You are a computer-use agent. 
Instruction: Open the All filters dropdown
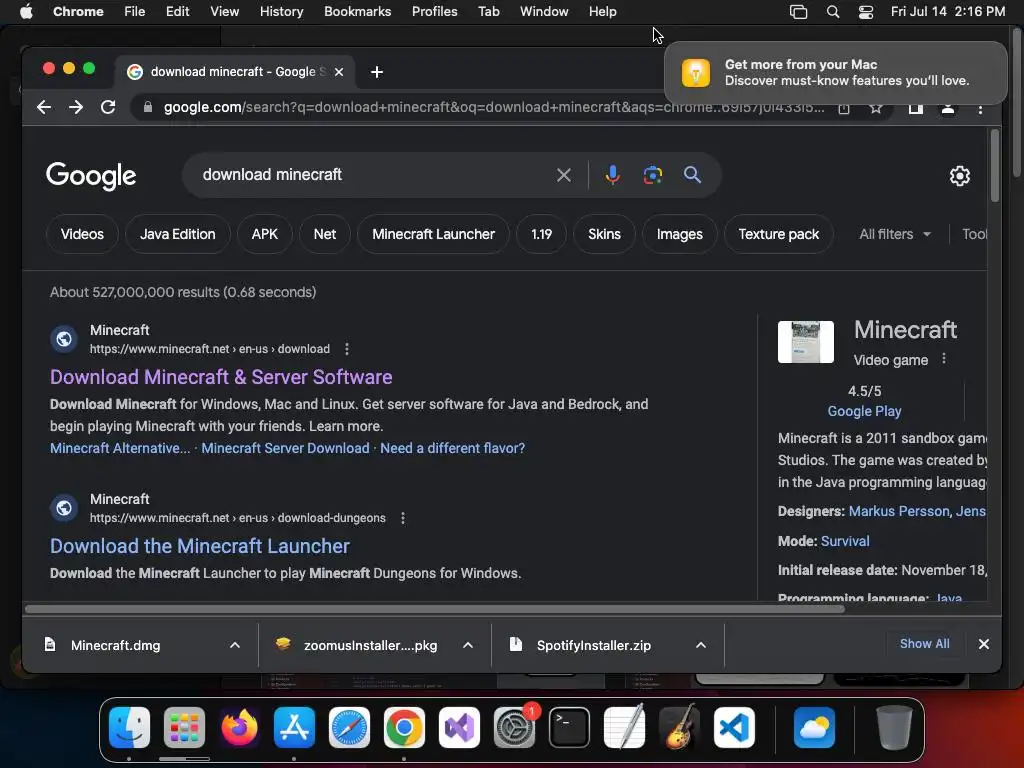[895, 234]
